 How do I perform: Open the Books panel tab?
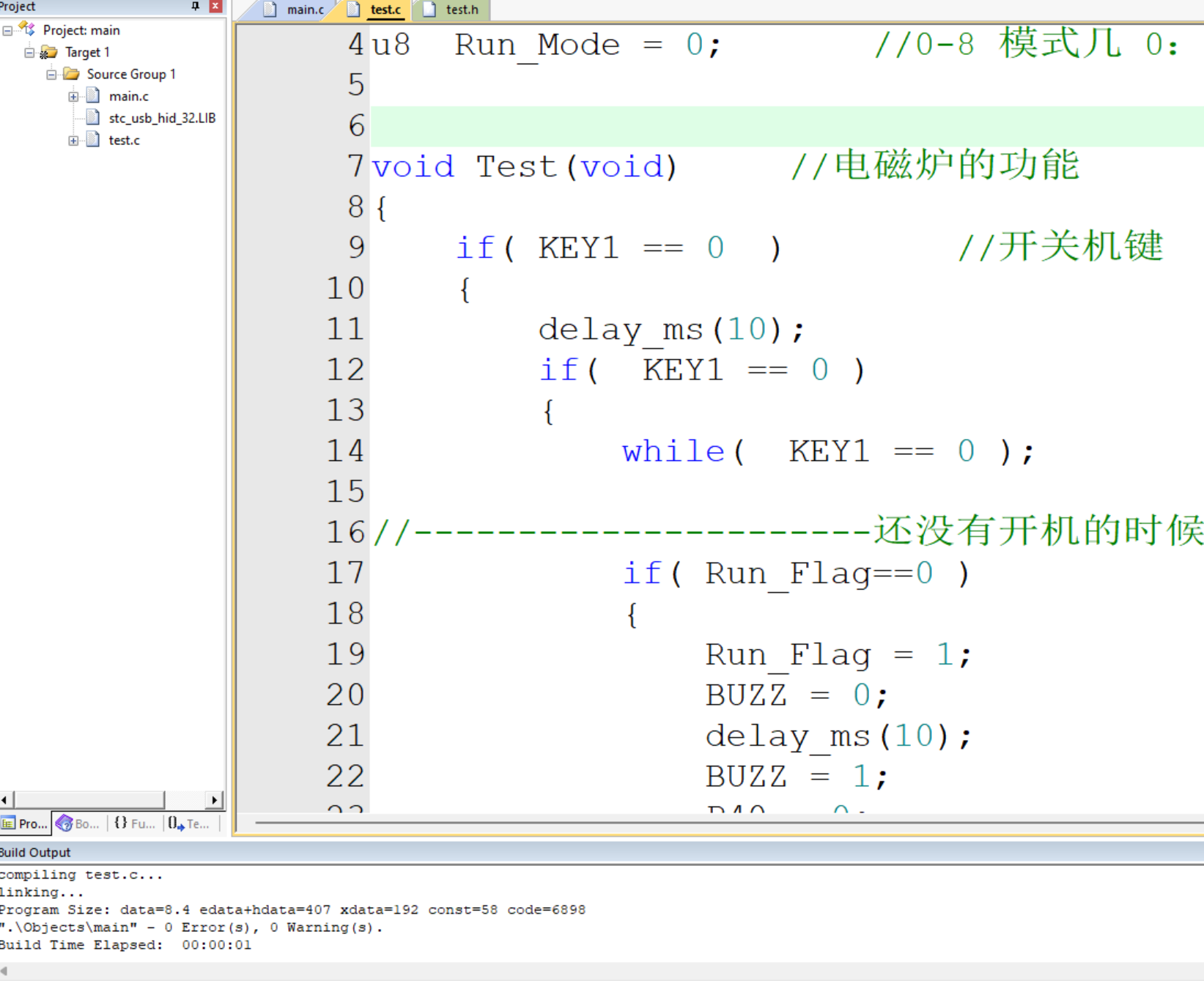coord(78,823)
